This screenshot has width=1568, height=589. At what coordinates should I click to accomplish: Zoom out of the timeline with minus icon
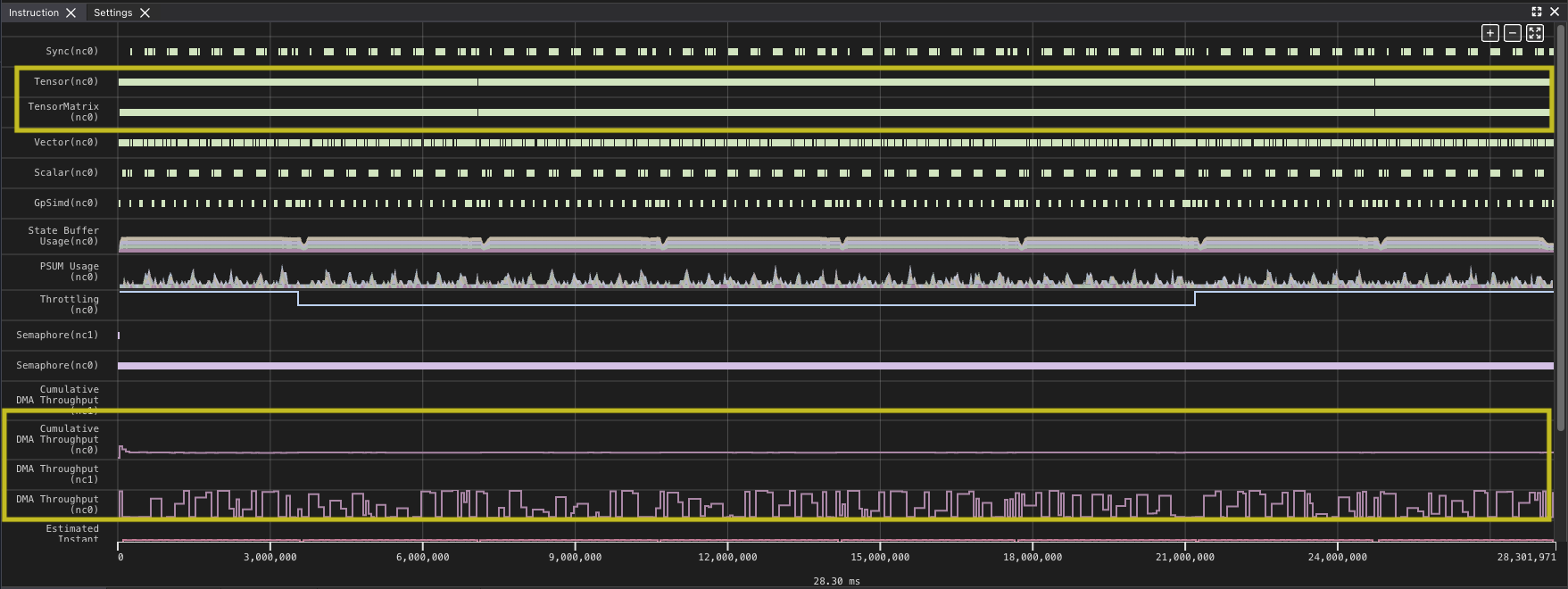tap(1512, 33)
